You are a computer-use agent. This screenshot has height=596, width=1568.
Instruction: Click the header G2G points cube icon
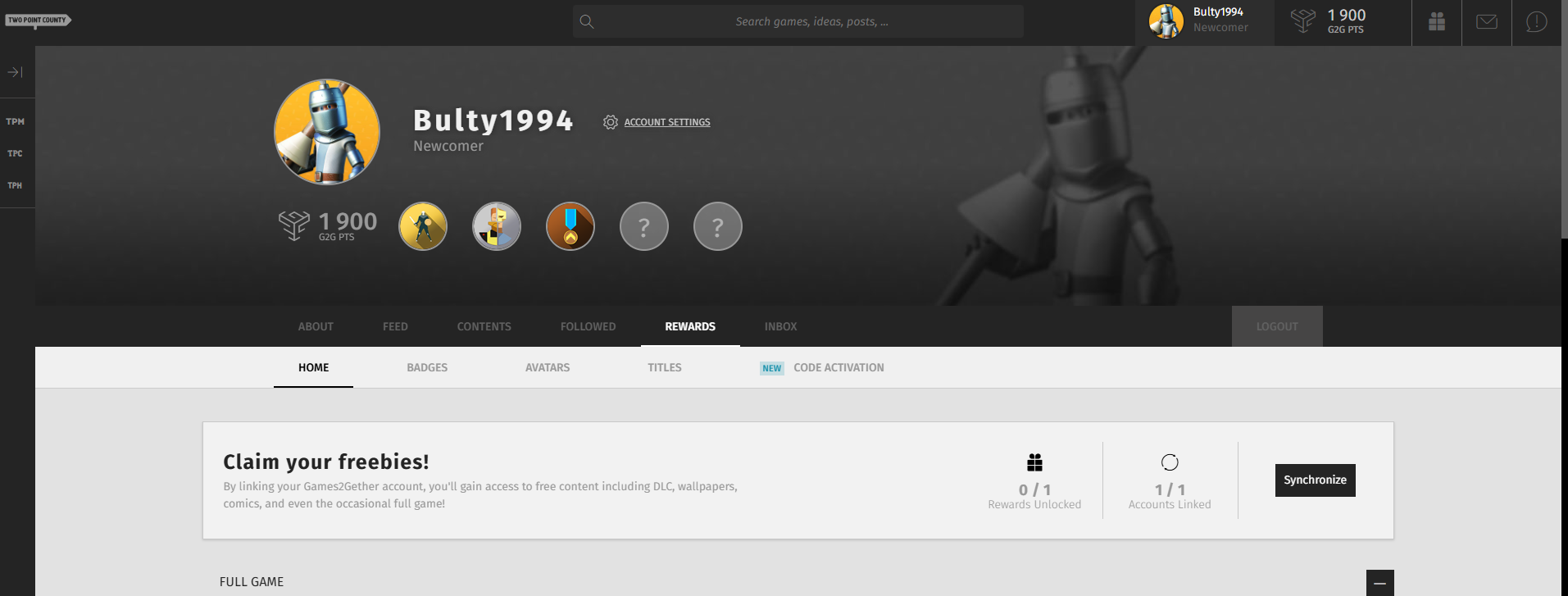click(1303, 20)
